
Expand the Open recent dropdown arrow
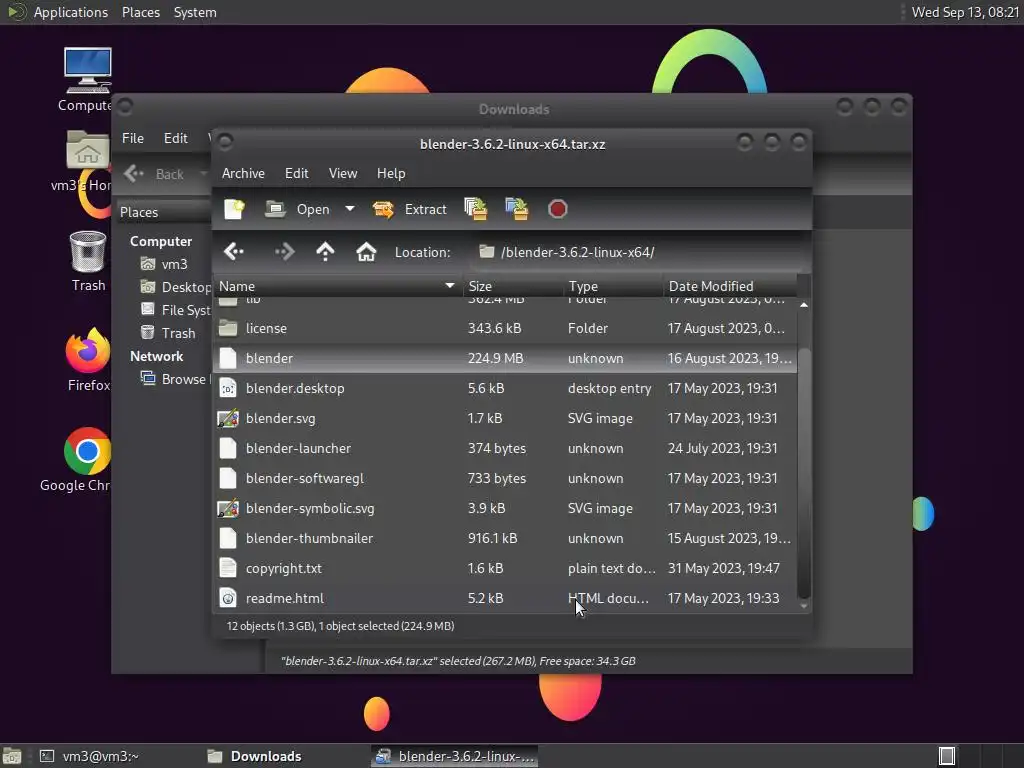tap(350, 209)
